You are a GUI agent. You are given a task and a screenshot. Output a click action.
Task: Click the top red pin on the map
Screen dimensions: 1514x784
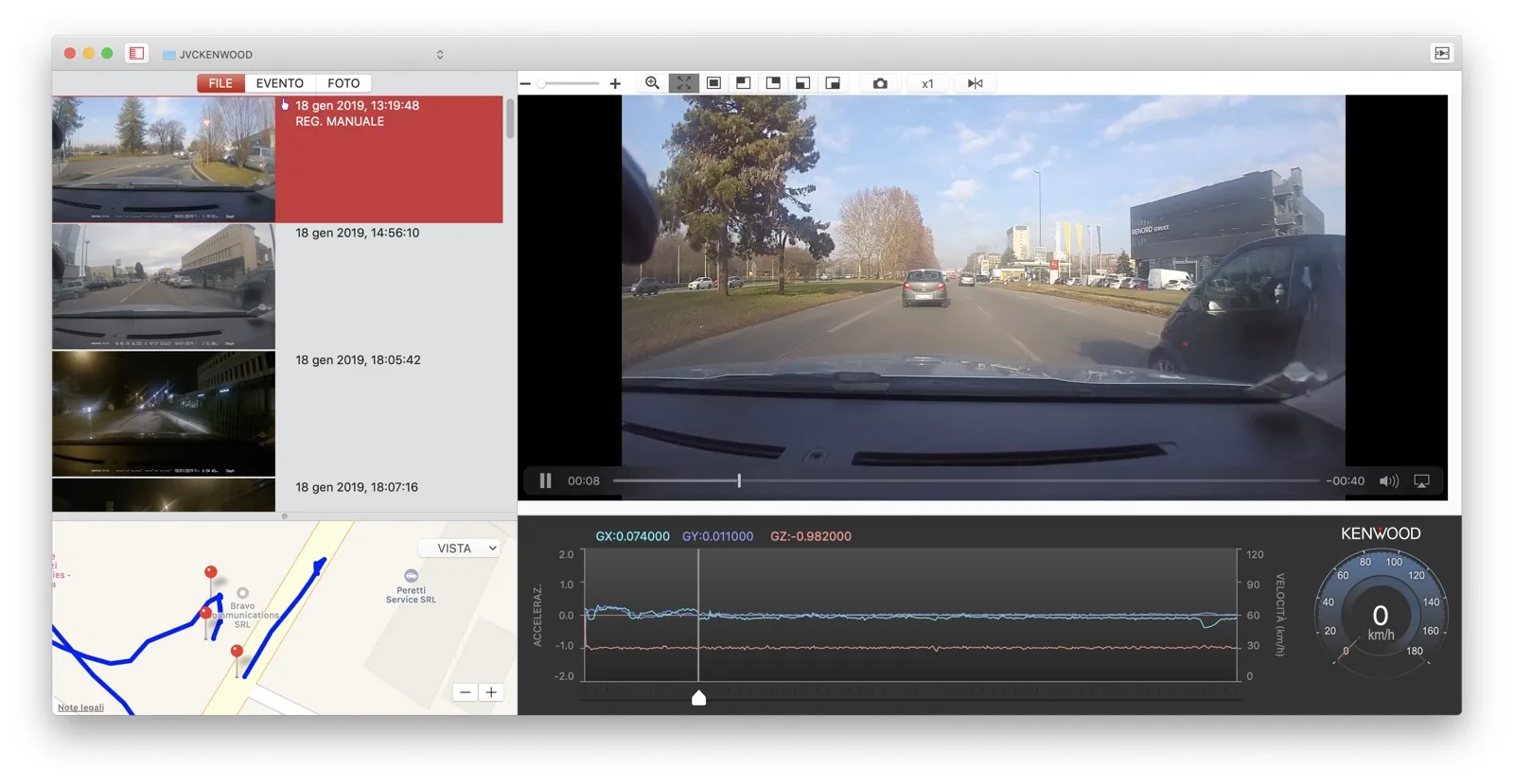211,573
